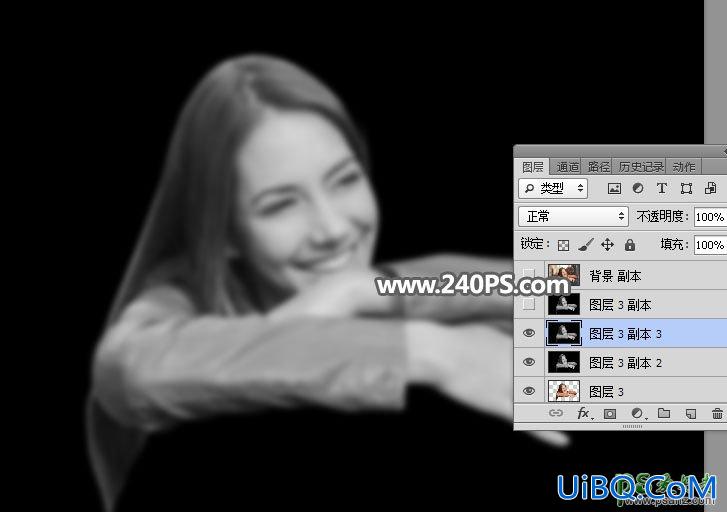Click the layers panel bottom resize grip
The width and height of the screenshot is (727, 512).
click(x=632, y=426)
